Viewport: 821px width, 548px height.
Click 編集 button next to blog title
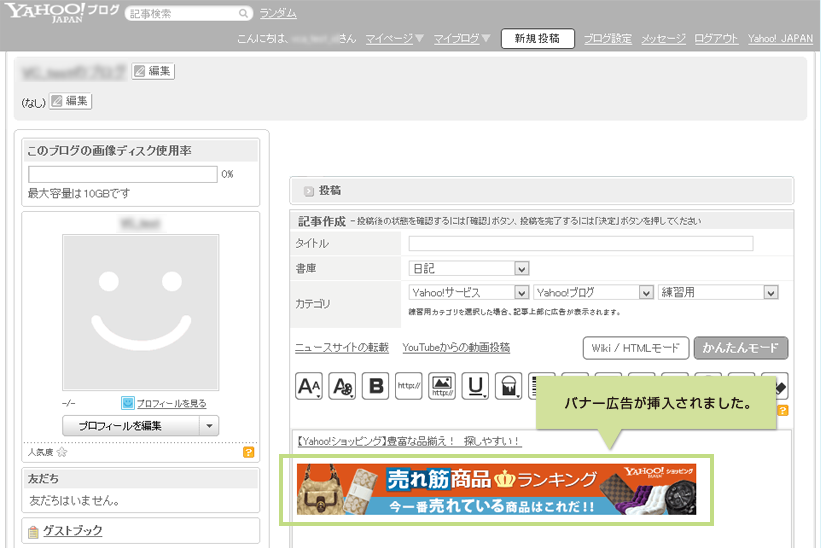tap(153, 71)
